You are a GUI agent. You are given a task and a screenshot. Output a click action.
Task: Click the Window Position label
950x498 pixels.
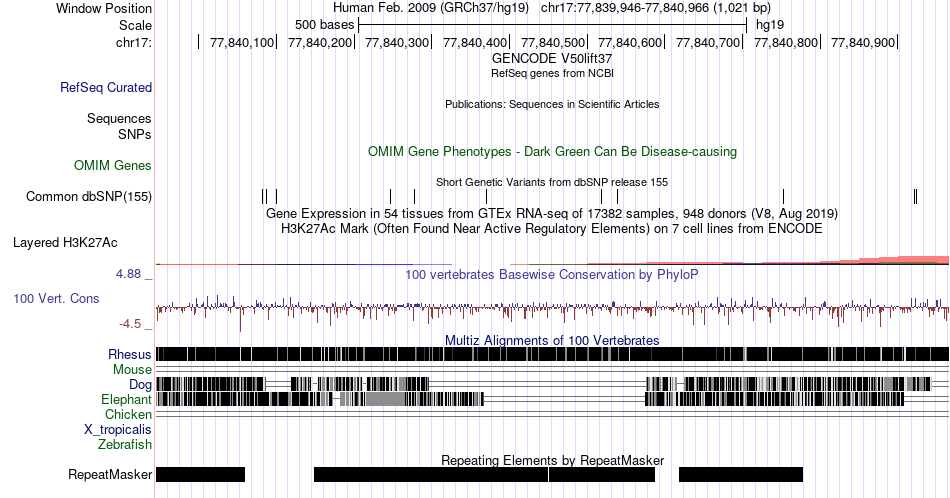tap(104, 8)
